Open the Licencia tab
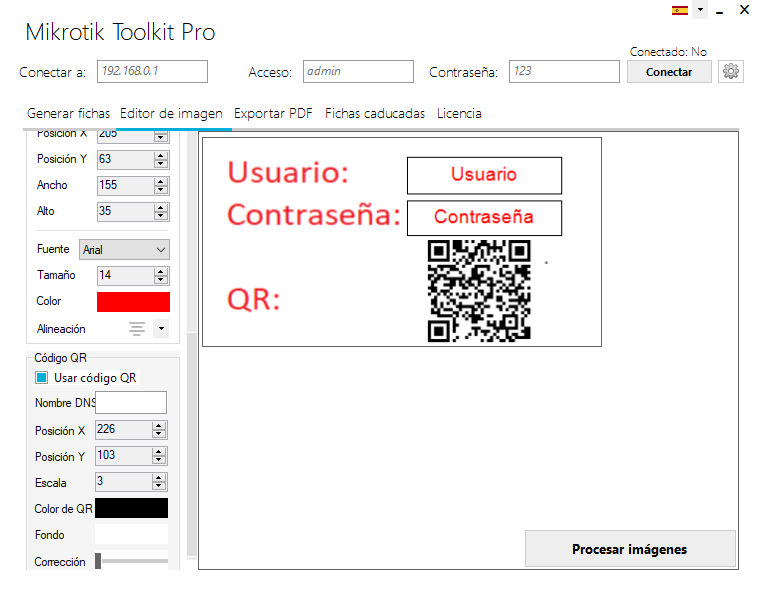The width and height of the screenshot is (762, 593). pos(459,113)
